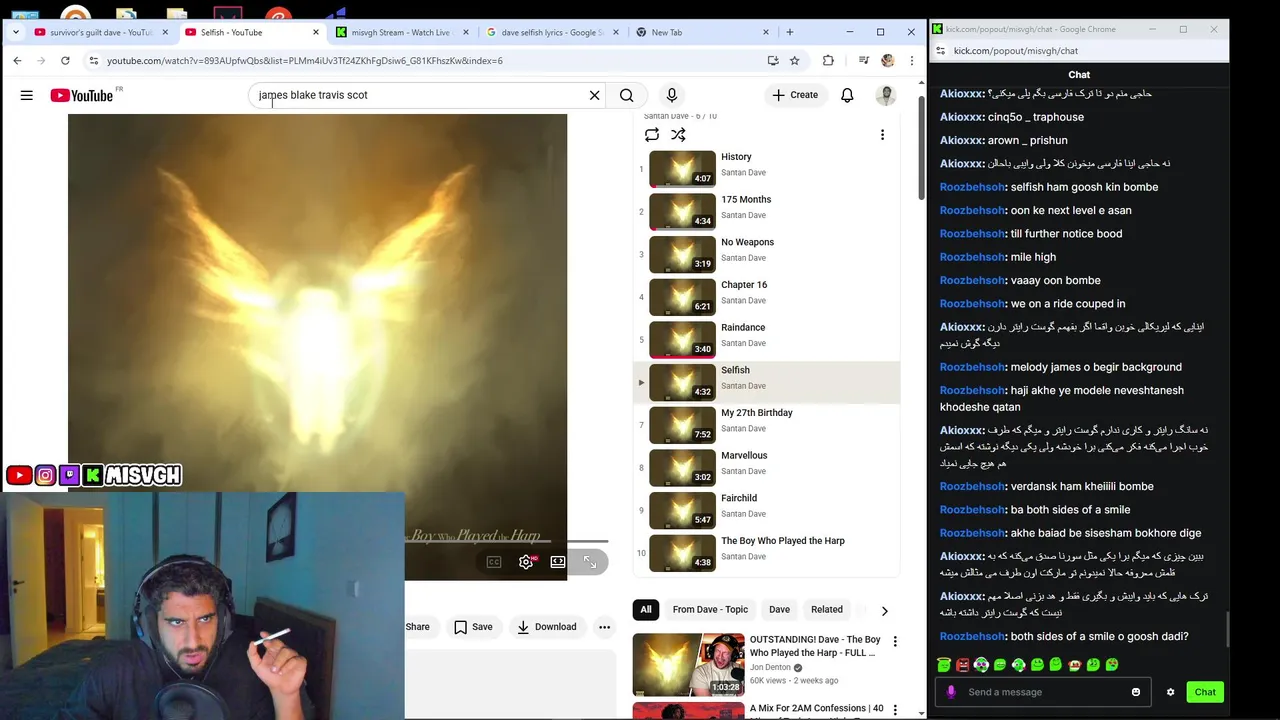Play My 27th Birthday in the playlist
This screenshot has height=720, width=1280.
click(x=766, y=425)
